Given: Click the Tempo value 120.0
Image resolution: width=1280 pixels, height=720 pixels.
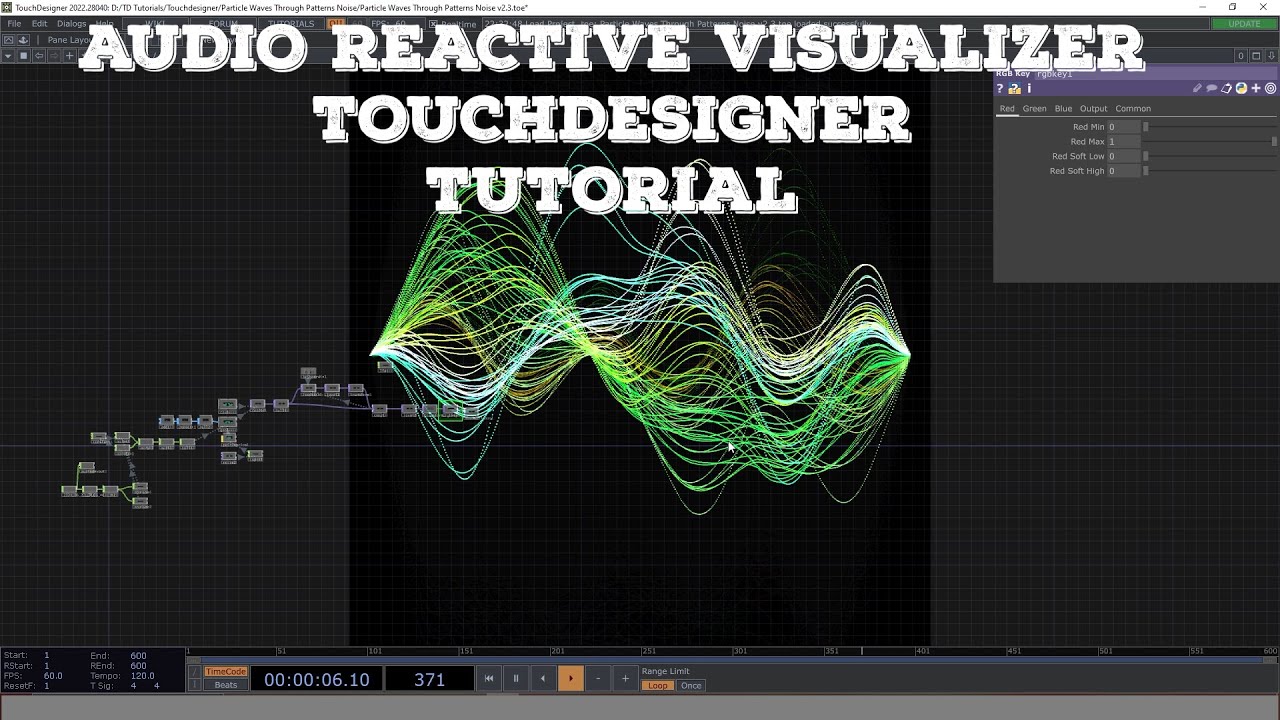Looking at the screenshot, I should [x=143, y=676].
